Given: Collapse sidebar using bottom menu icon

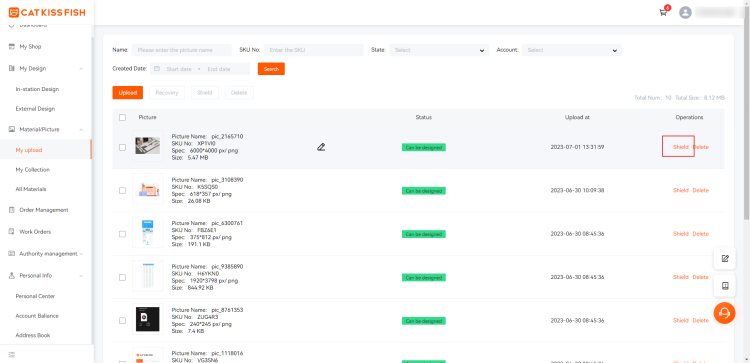Looking at the screenshot, I should [12, 354].
